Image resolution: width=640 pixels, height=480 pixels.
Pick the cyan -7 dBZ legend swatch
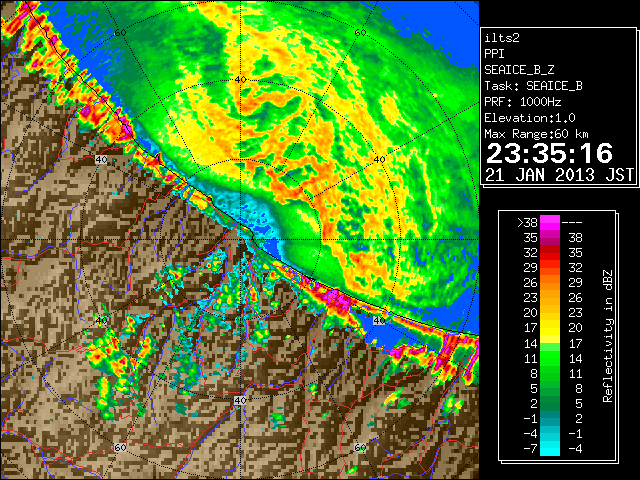550,449
